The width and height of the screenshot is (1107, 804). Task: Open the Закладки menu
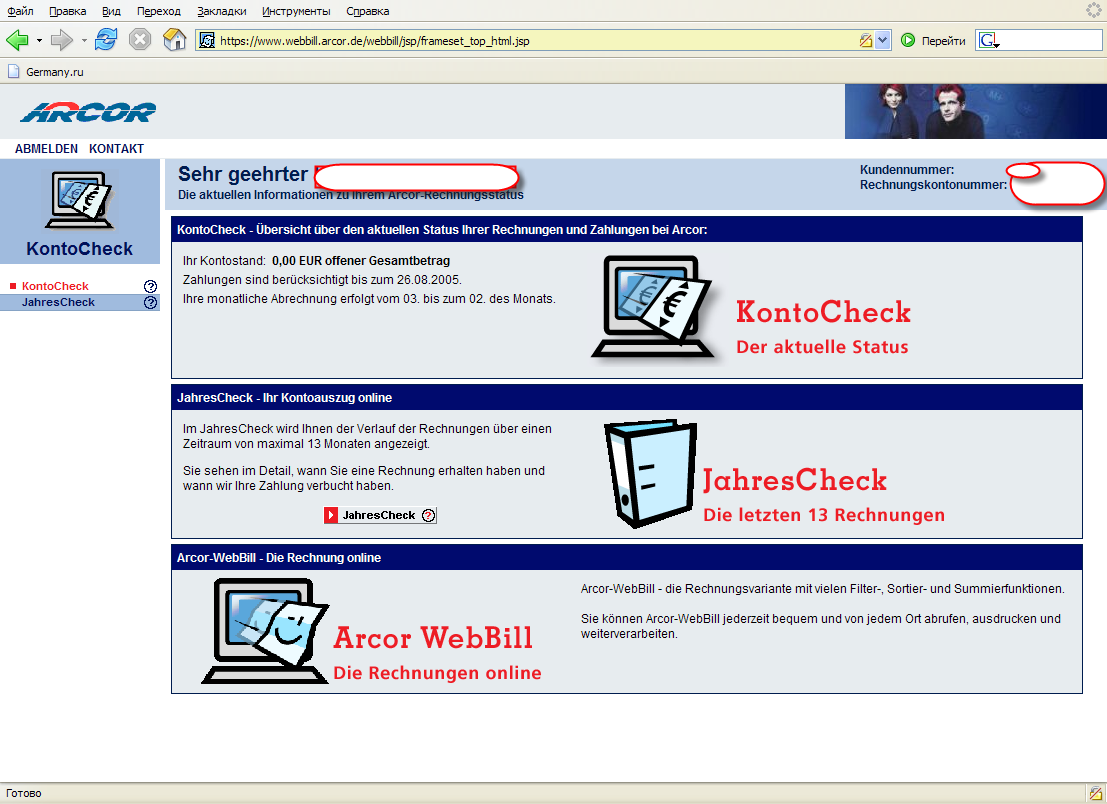pyautogui.click(x=221, y=11)
